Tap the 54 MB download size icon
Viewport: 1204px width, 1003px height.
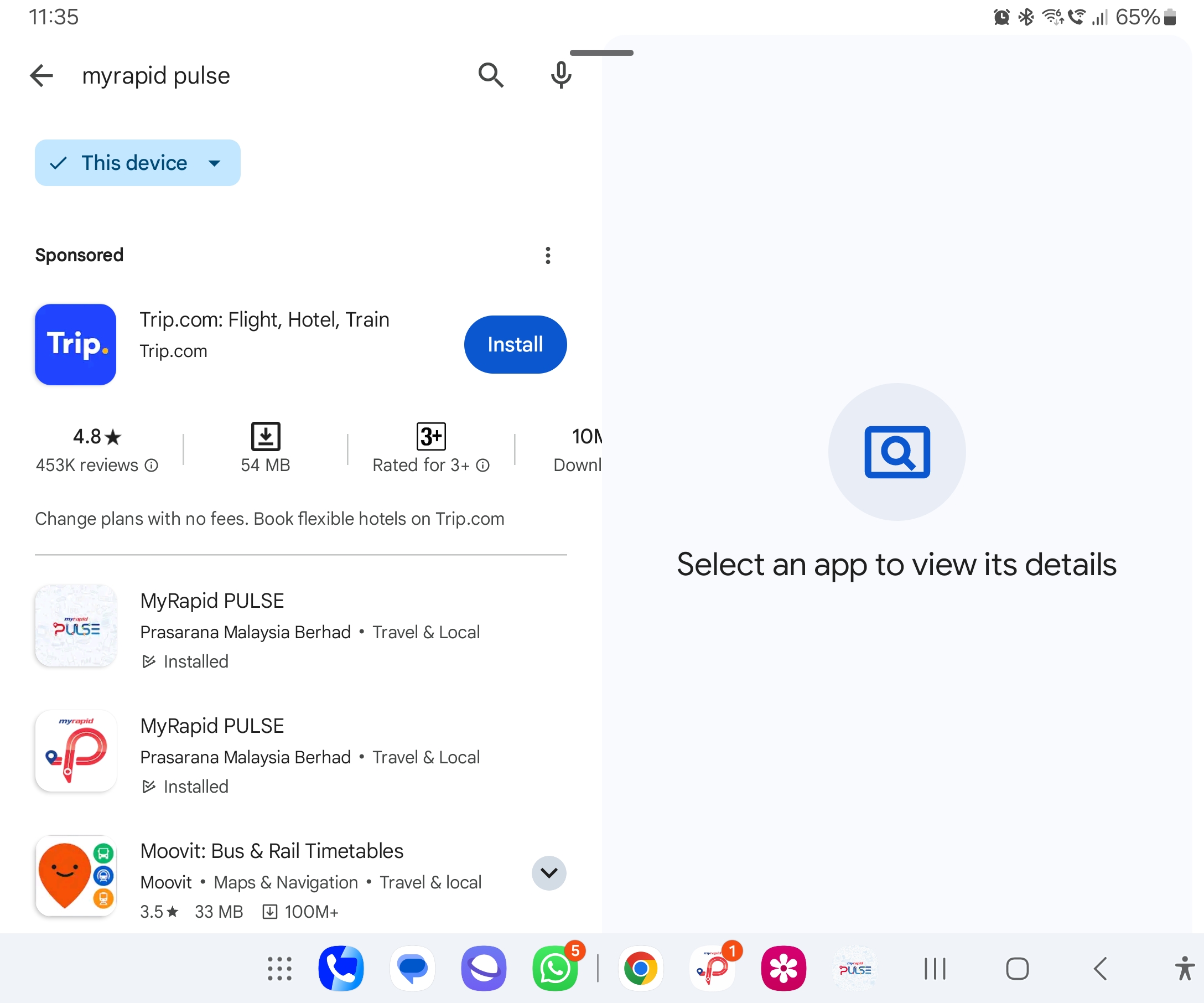point(266,436)
